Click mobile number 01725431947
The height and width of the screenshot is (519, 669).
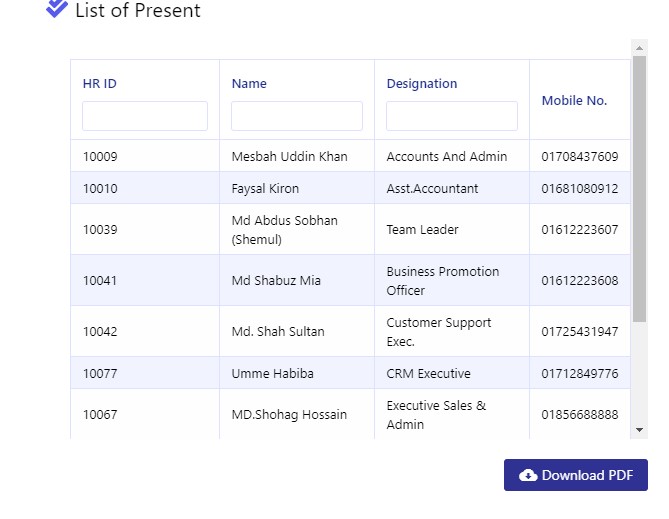tap(579, 332)
